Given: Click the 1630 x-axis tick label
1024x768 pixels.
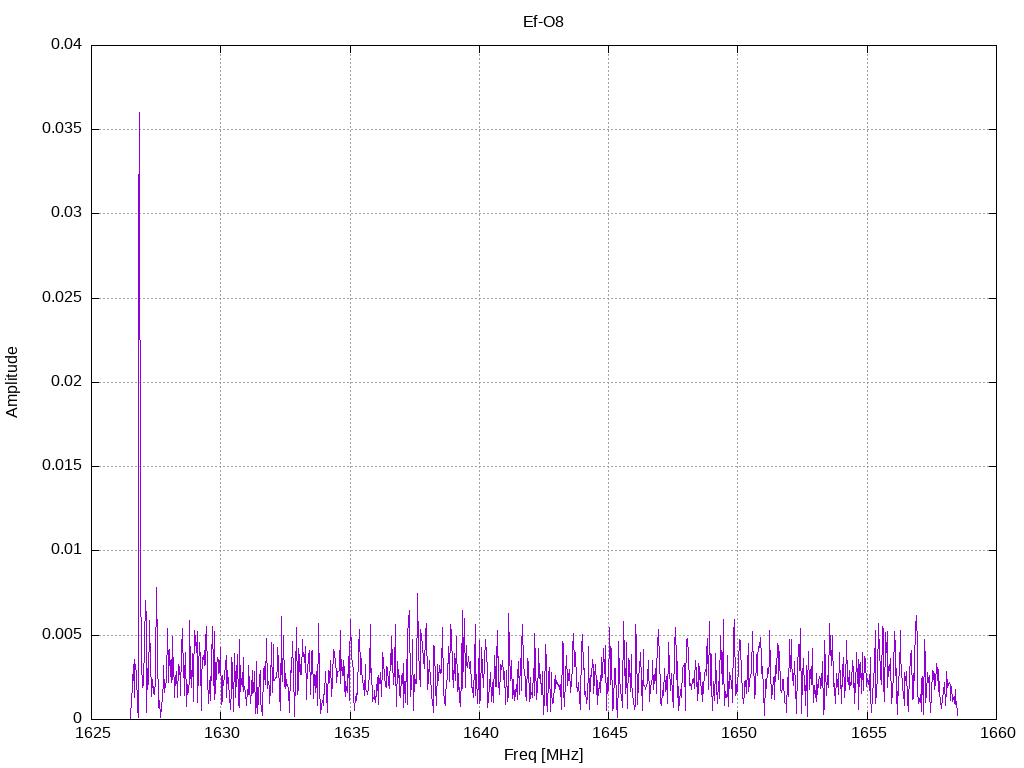Looking at the screenshot, I should coord(221,733).
